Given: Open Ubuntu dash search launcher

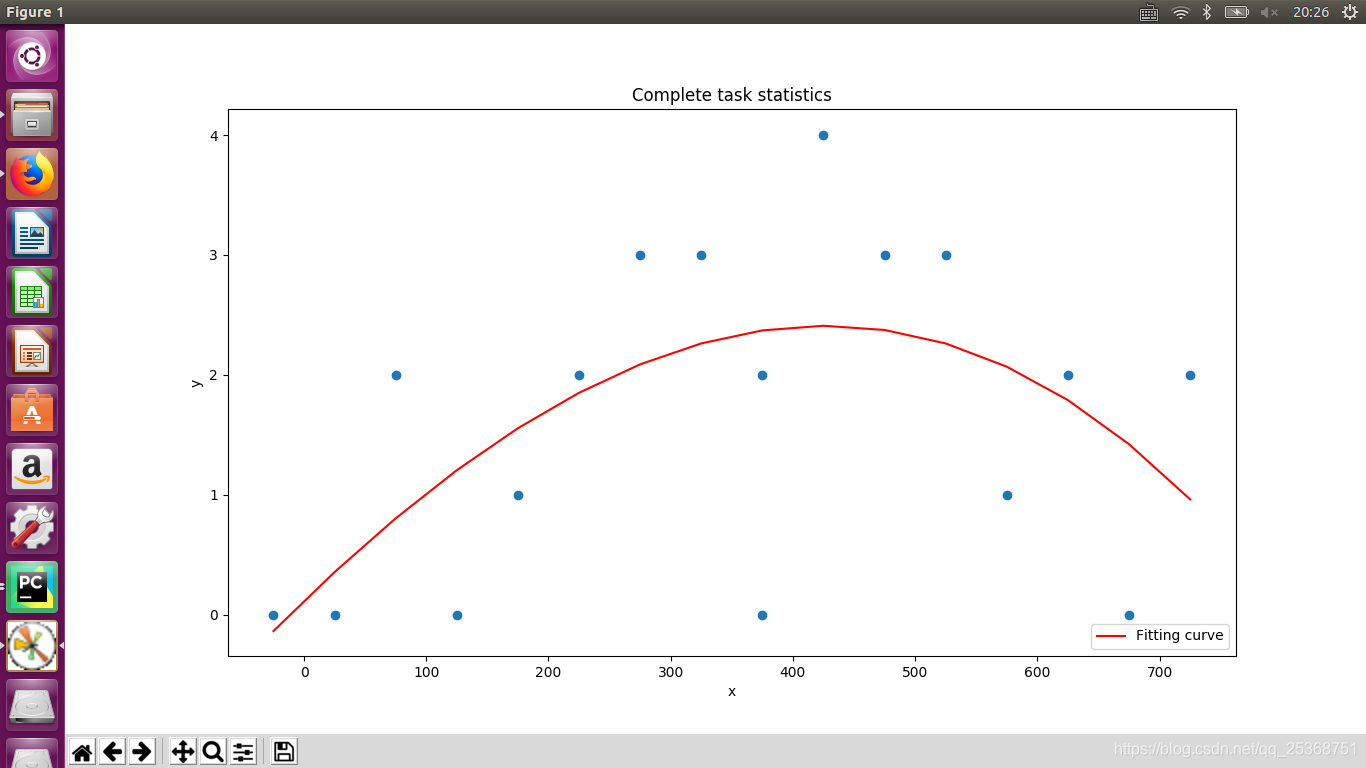Looking at the screenshot, I should (x=32, y=56).
